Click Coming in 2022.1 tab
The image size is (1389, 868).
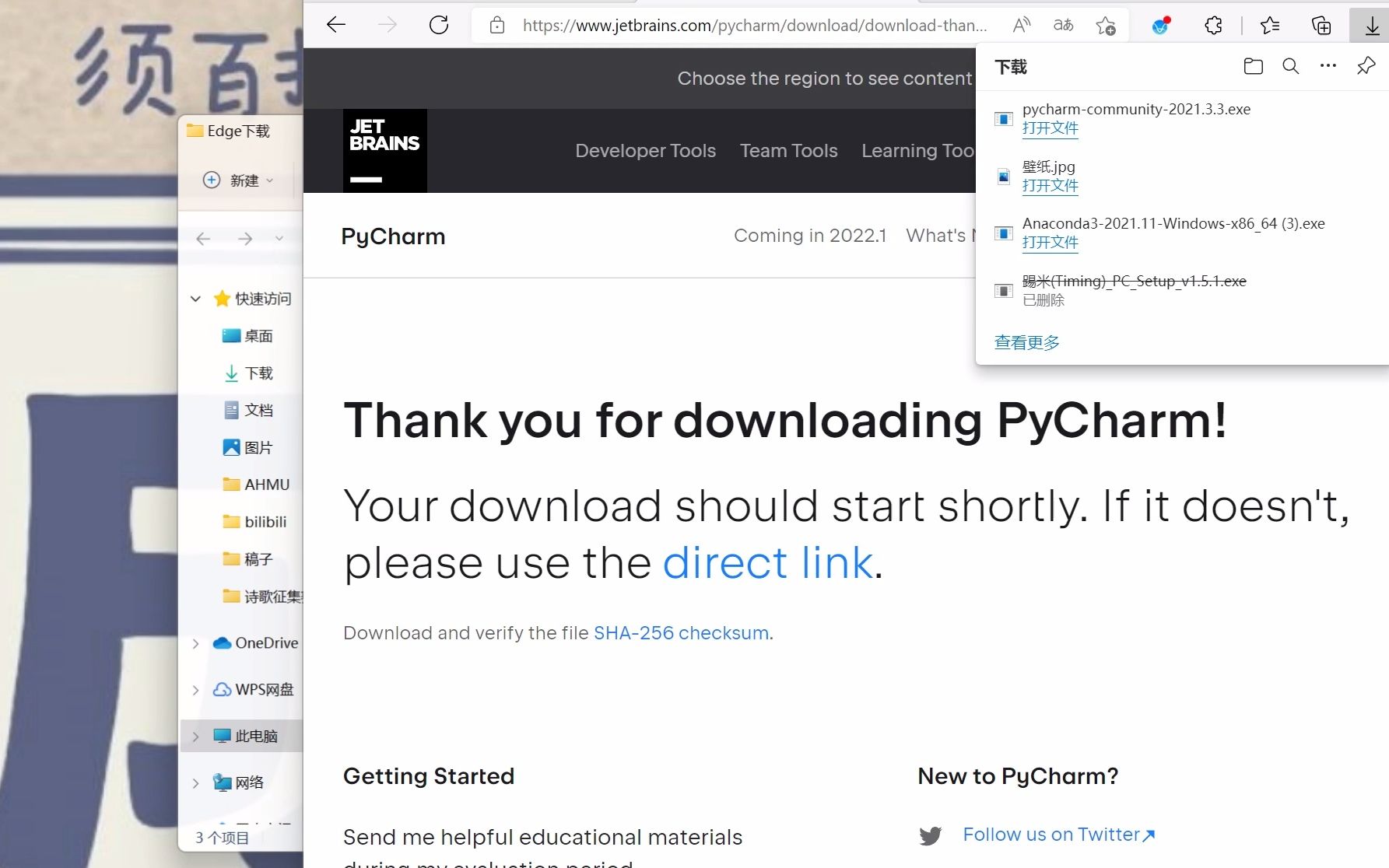click(810, 236)
